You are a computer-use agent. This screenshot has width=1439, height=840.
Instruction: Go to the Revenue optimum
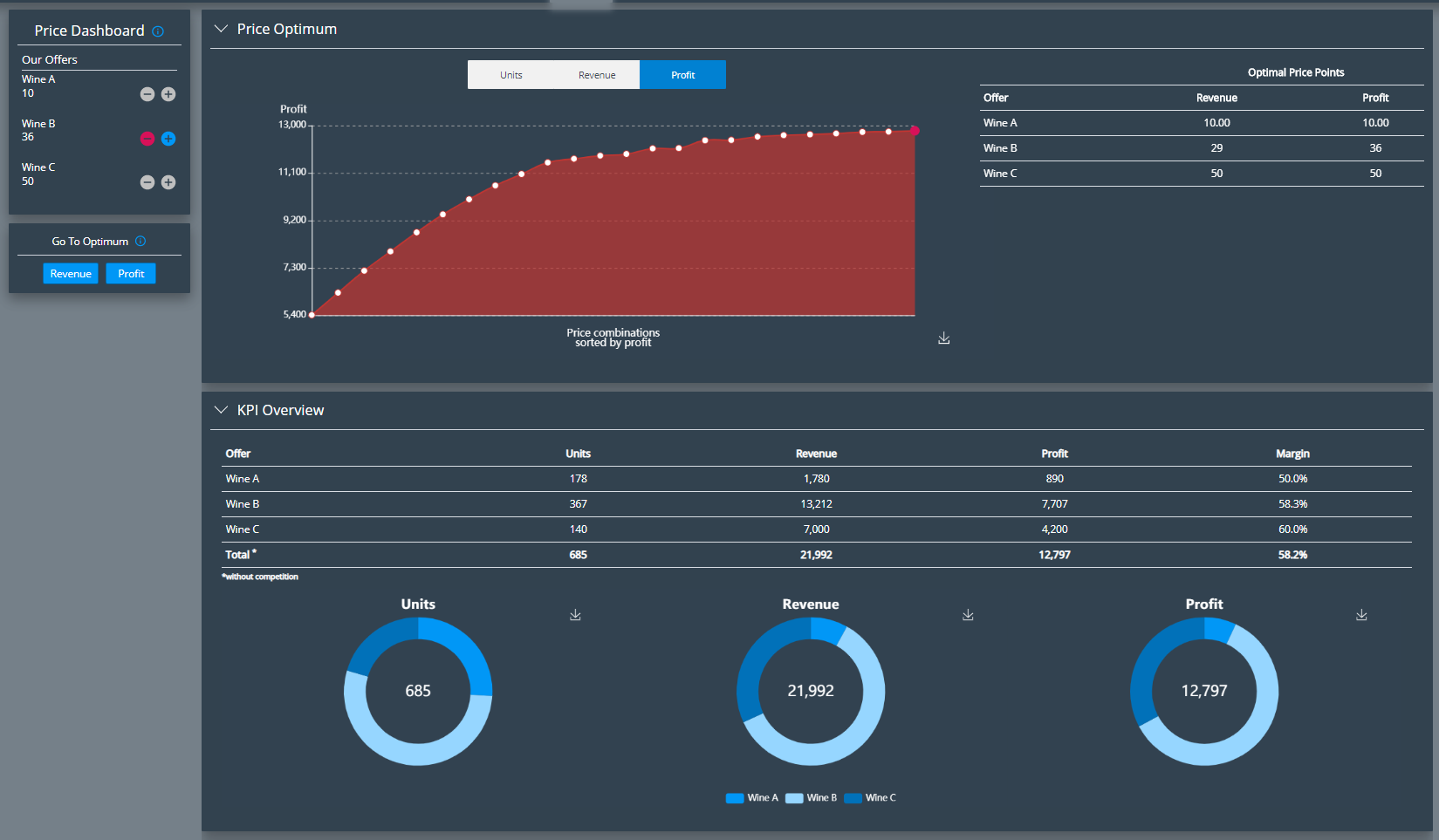tap(71, 274)
